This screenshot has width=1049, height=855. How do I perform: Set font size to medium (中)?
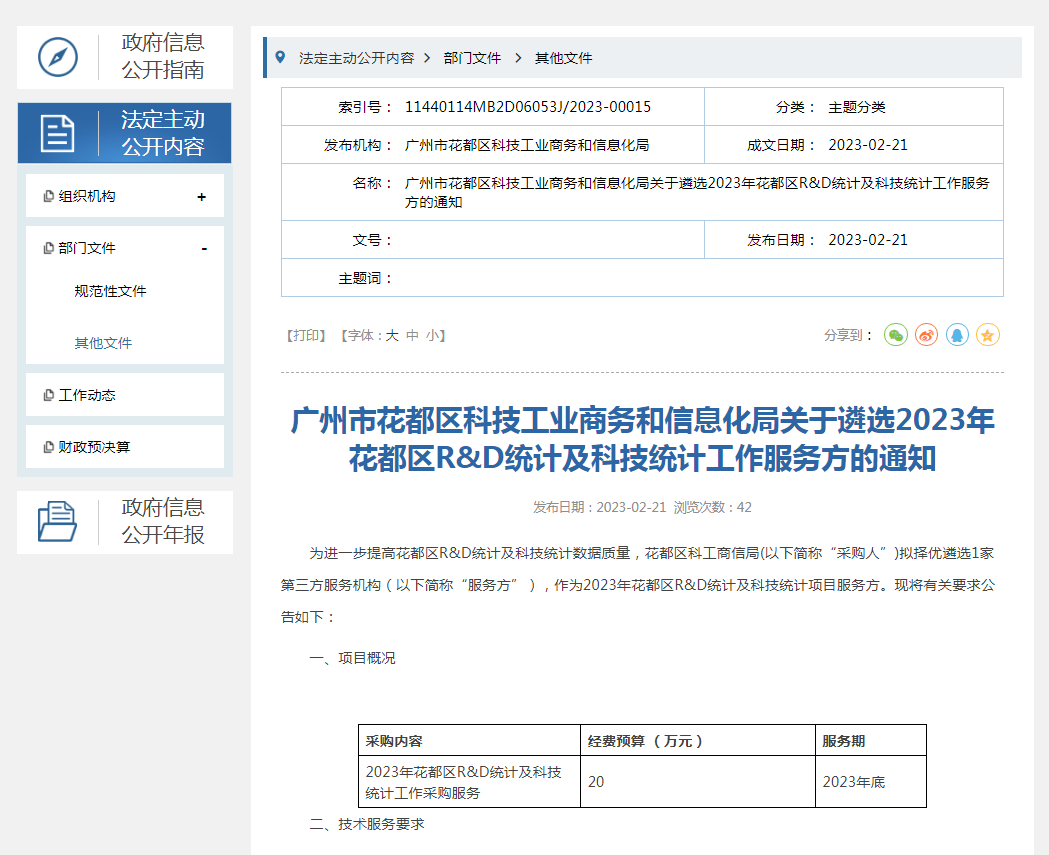tap(412, 336)
